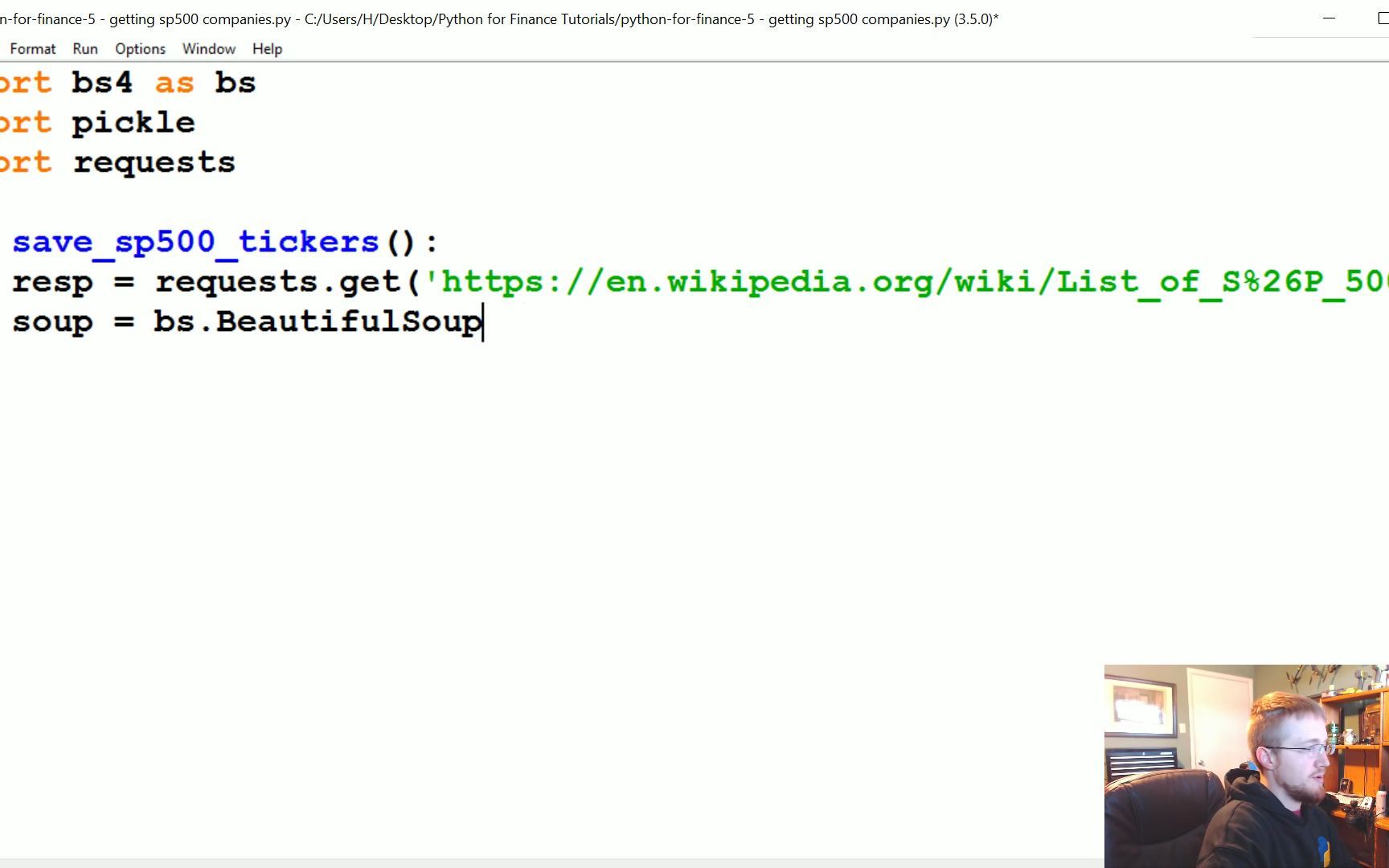This screenshot has width=1389, height=868.
Task: Click on 'bs4' in the import line
Action: tap(102, 83)
